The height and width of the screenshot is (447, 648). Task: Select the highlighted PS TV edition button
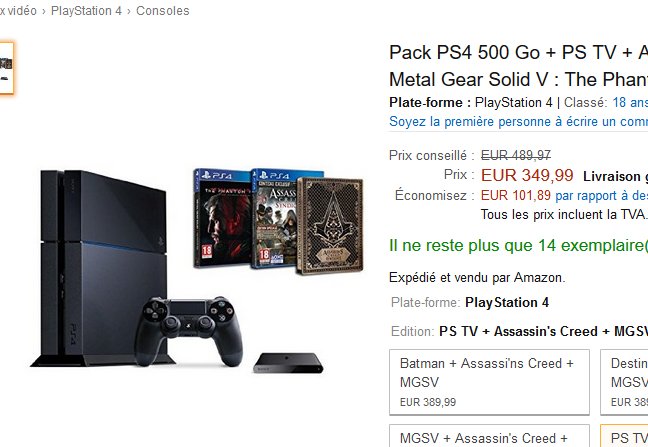tap(628, 437)
